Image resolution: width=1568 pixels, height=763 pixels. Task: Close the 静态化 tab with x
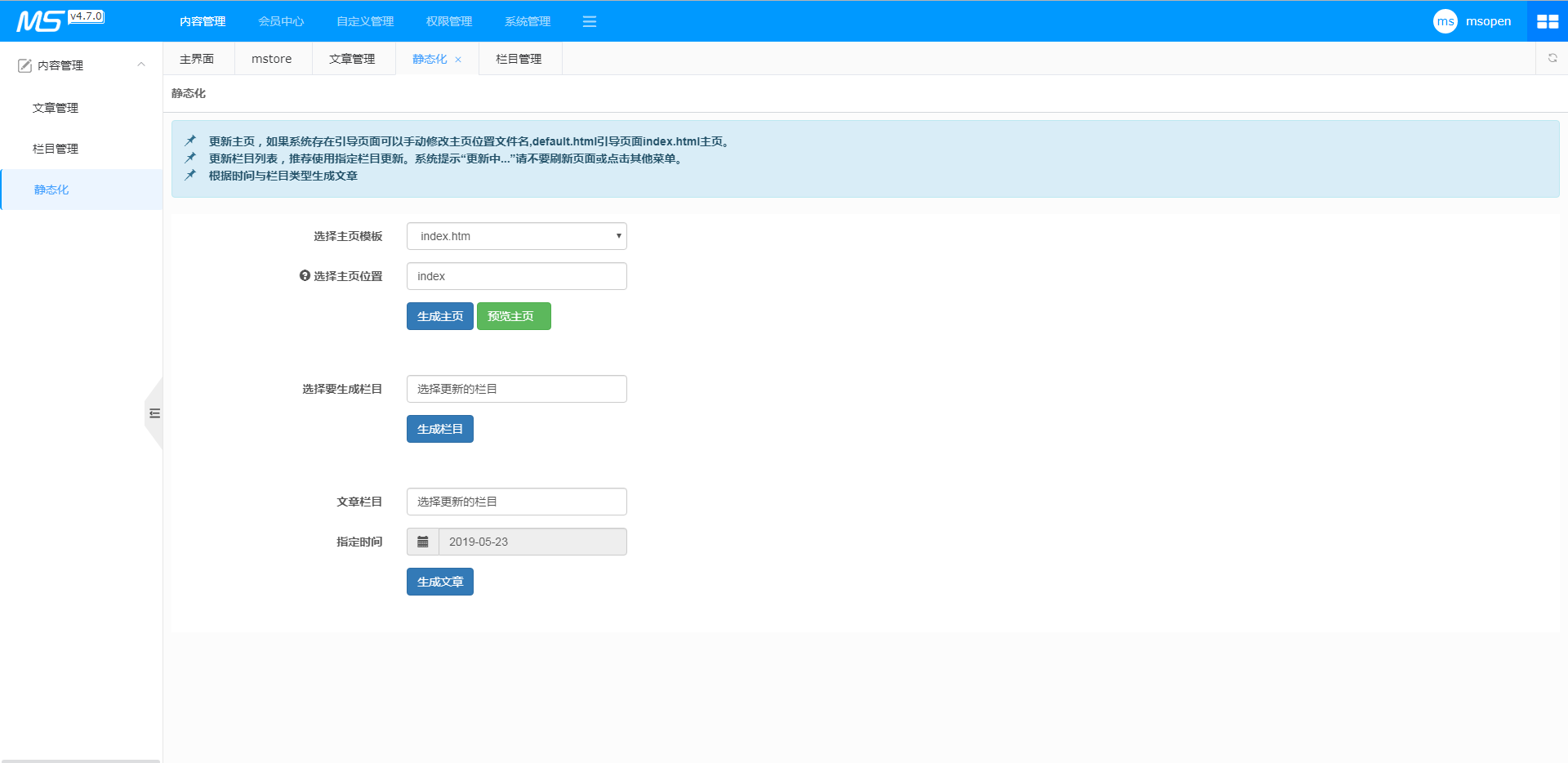[458, 60]
